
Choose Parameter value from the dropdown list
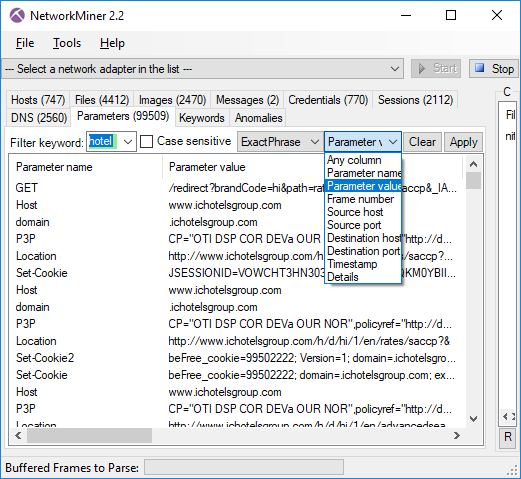[x=363, y=186]
